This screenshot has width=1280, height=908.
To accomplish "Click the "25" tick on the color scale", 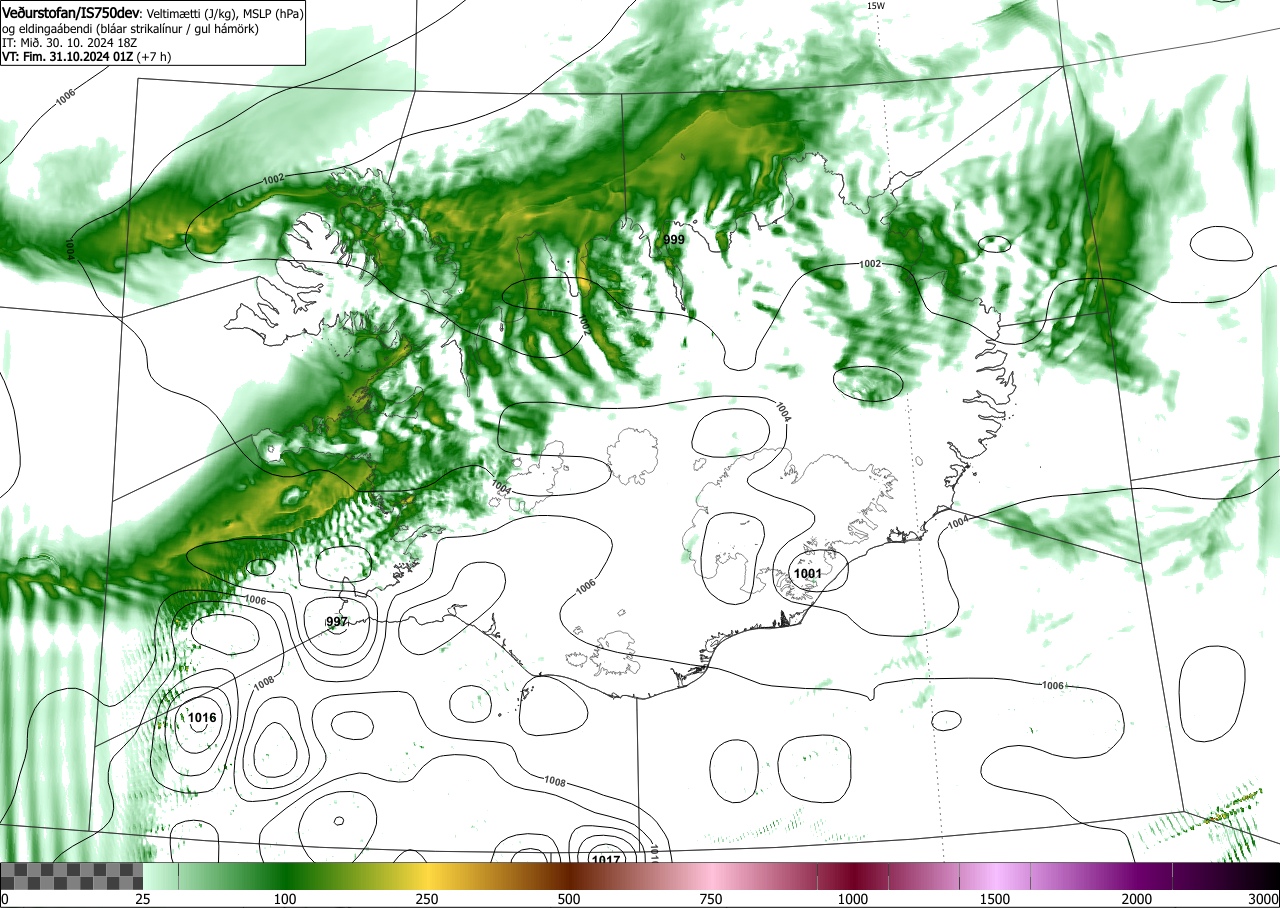I will [143, 899].
